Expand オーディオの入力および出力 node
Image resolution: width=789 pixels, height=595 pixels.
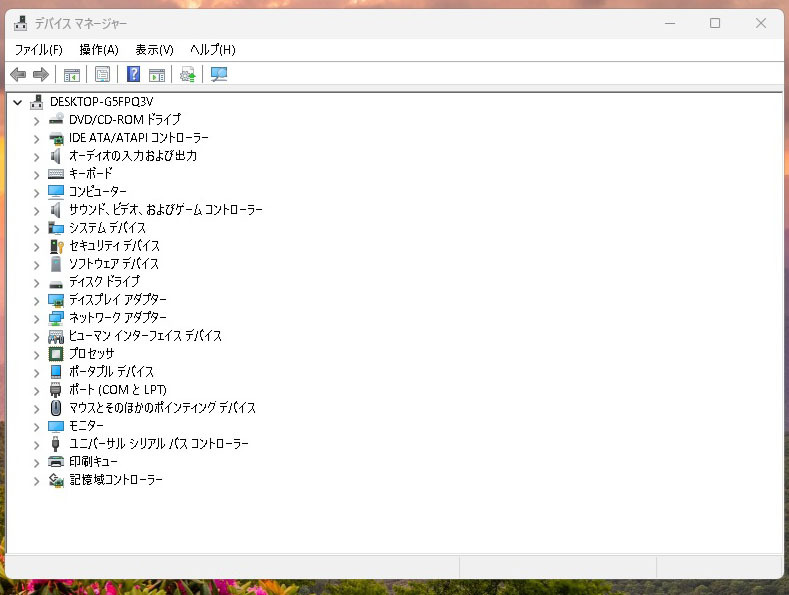(x=36, y=157)
